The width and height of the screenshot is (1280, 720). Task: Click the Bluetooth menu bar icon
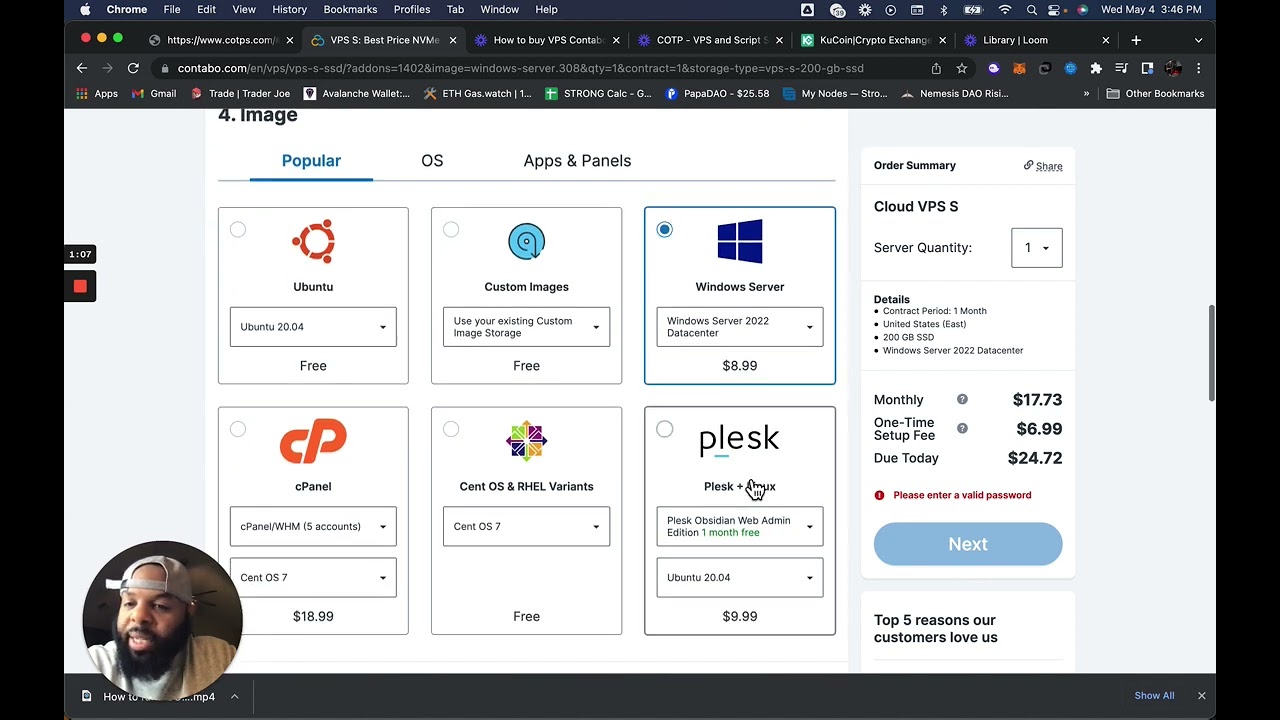pyautogui.click(x=943, y=10)
